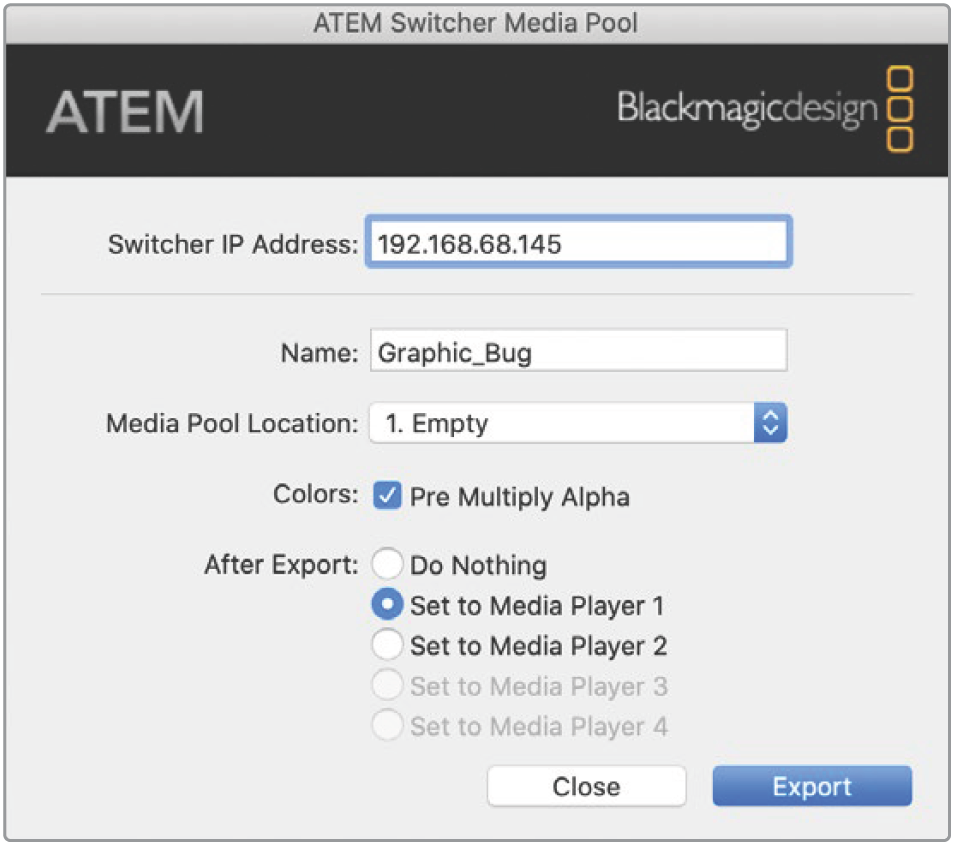Focus the Switcher IP Address field
The width and height of the screenshot is (954, 845).
pyautogui.click(x=578, y=242)
